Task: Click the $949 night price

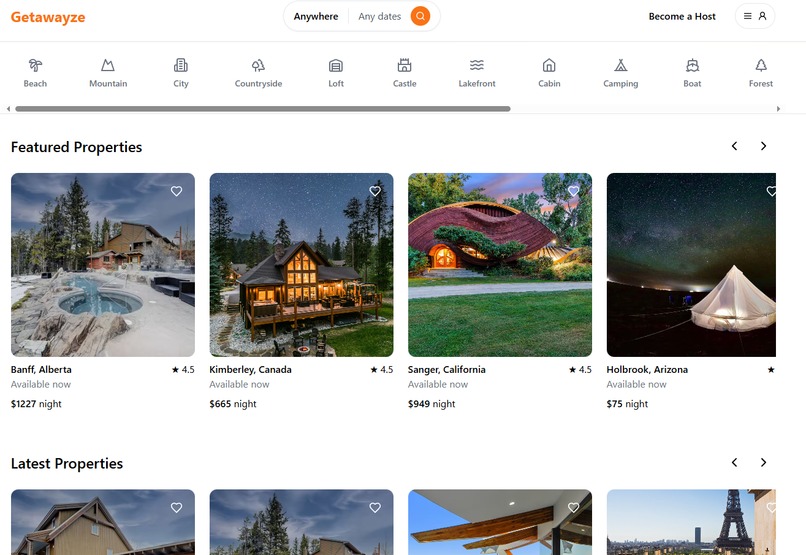Action: point(432,404)
